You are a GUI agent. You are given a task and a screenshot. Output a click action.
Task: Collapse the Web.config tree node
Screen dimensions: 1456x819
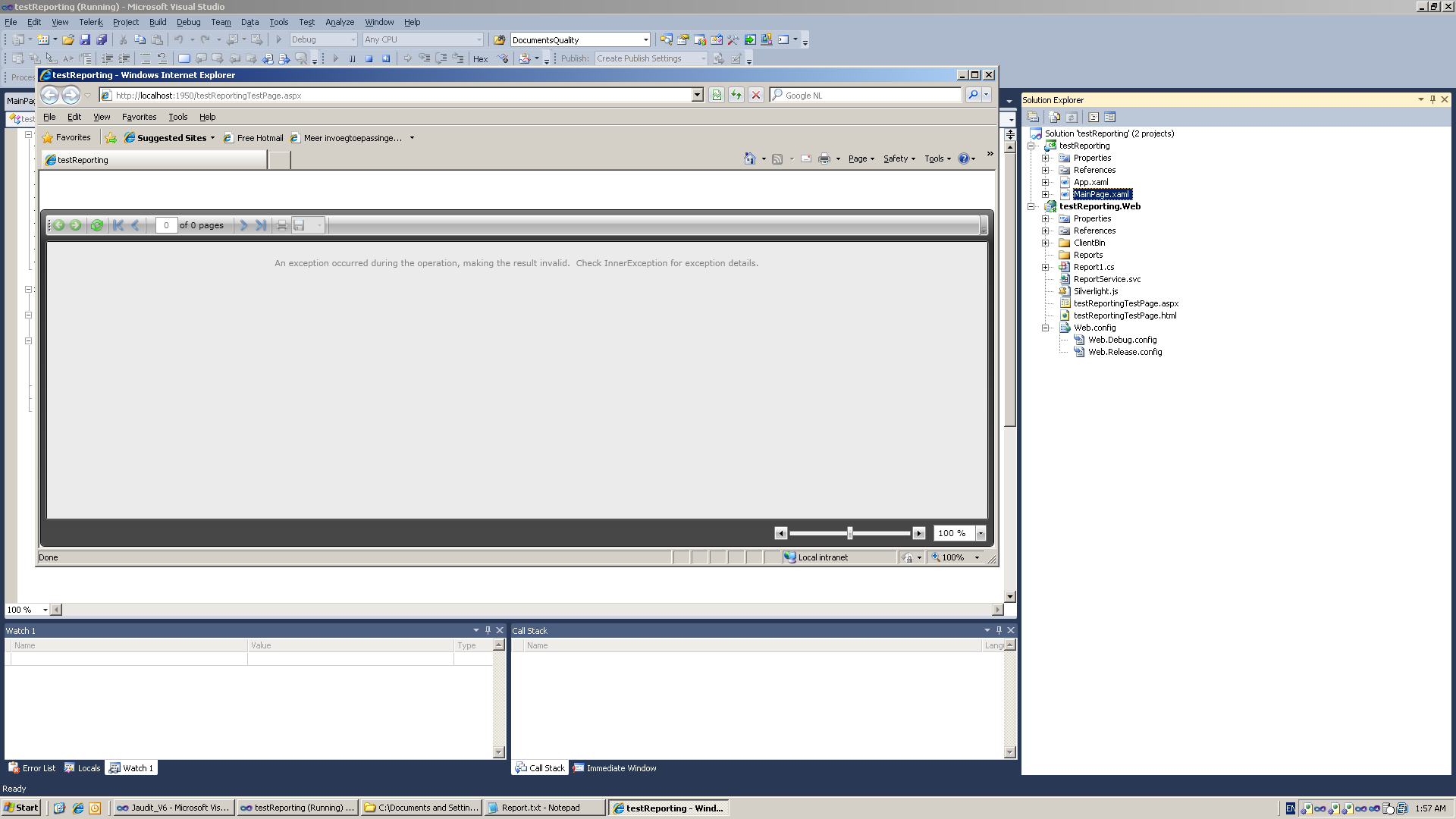pyautogui.click(x=1045, y=328)
